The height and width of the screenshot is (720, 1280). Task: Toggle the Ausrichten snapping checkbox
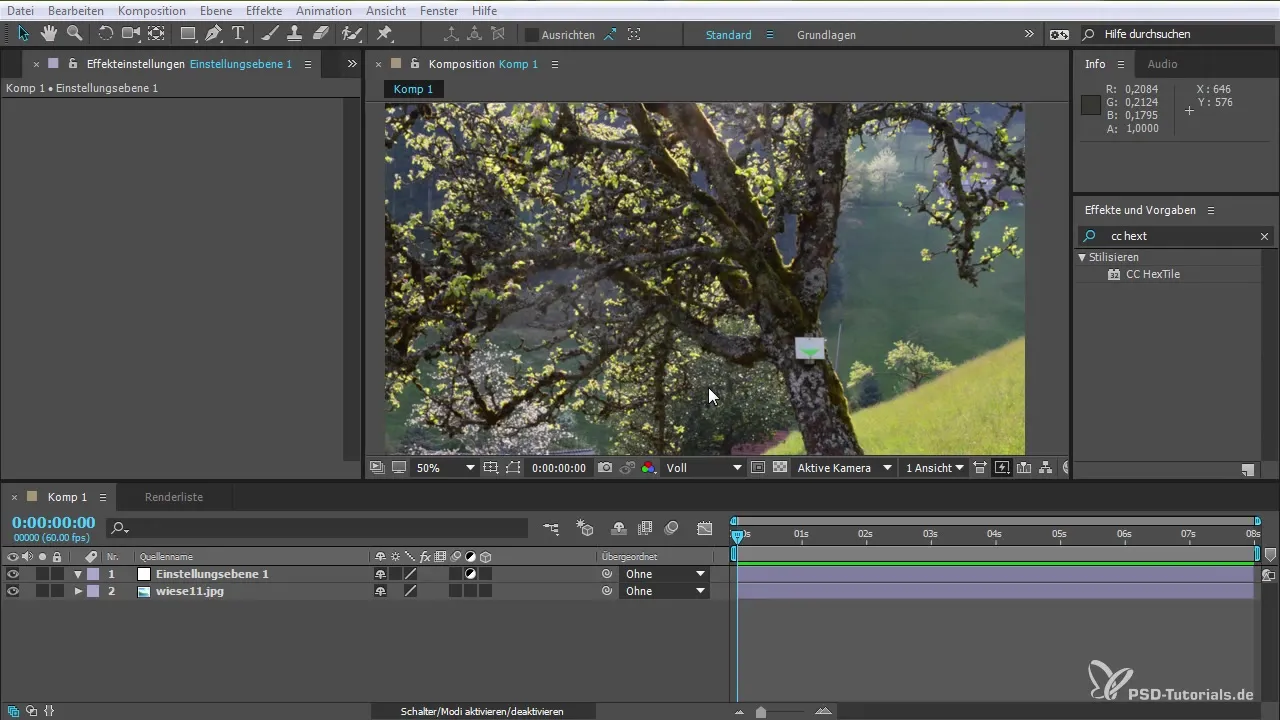(532, 34)
